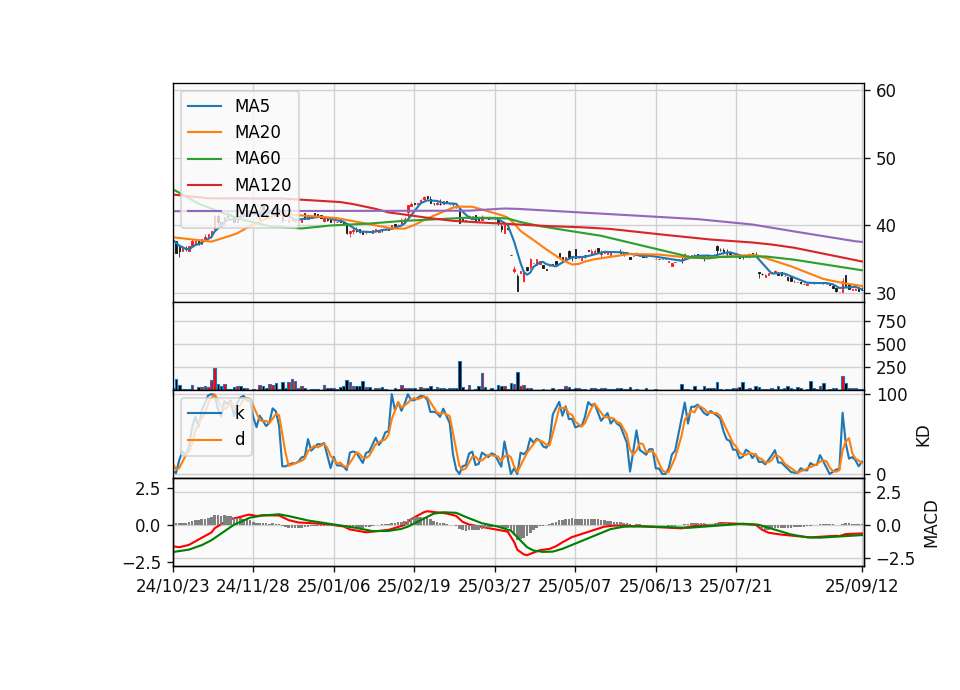Click the d legend label in KD panel

pos(240,439)
